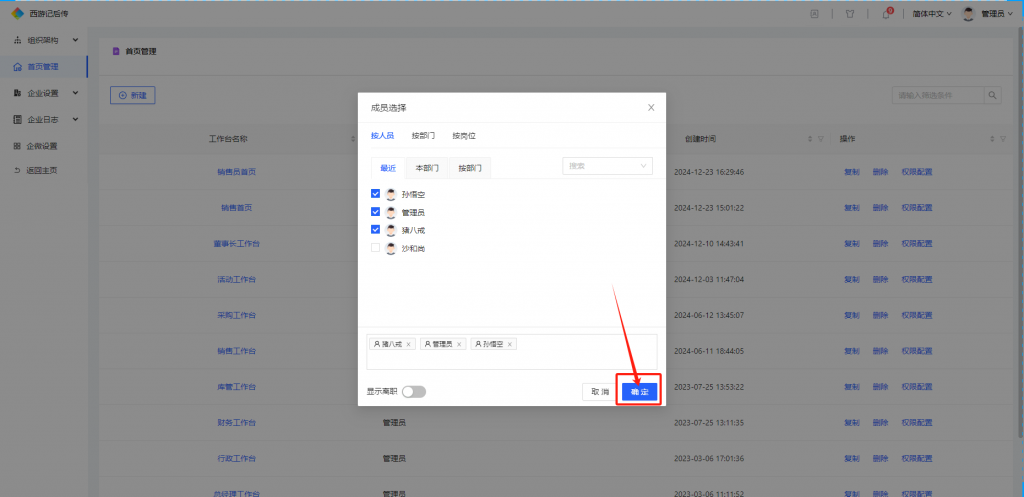Expand the 企业设置 sidebar section
This screenshot has height=497, width=1024.
pos(46,93)
